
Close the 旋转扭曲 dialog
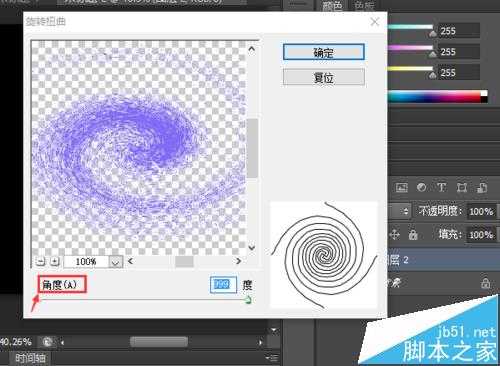[375, 22]
